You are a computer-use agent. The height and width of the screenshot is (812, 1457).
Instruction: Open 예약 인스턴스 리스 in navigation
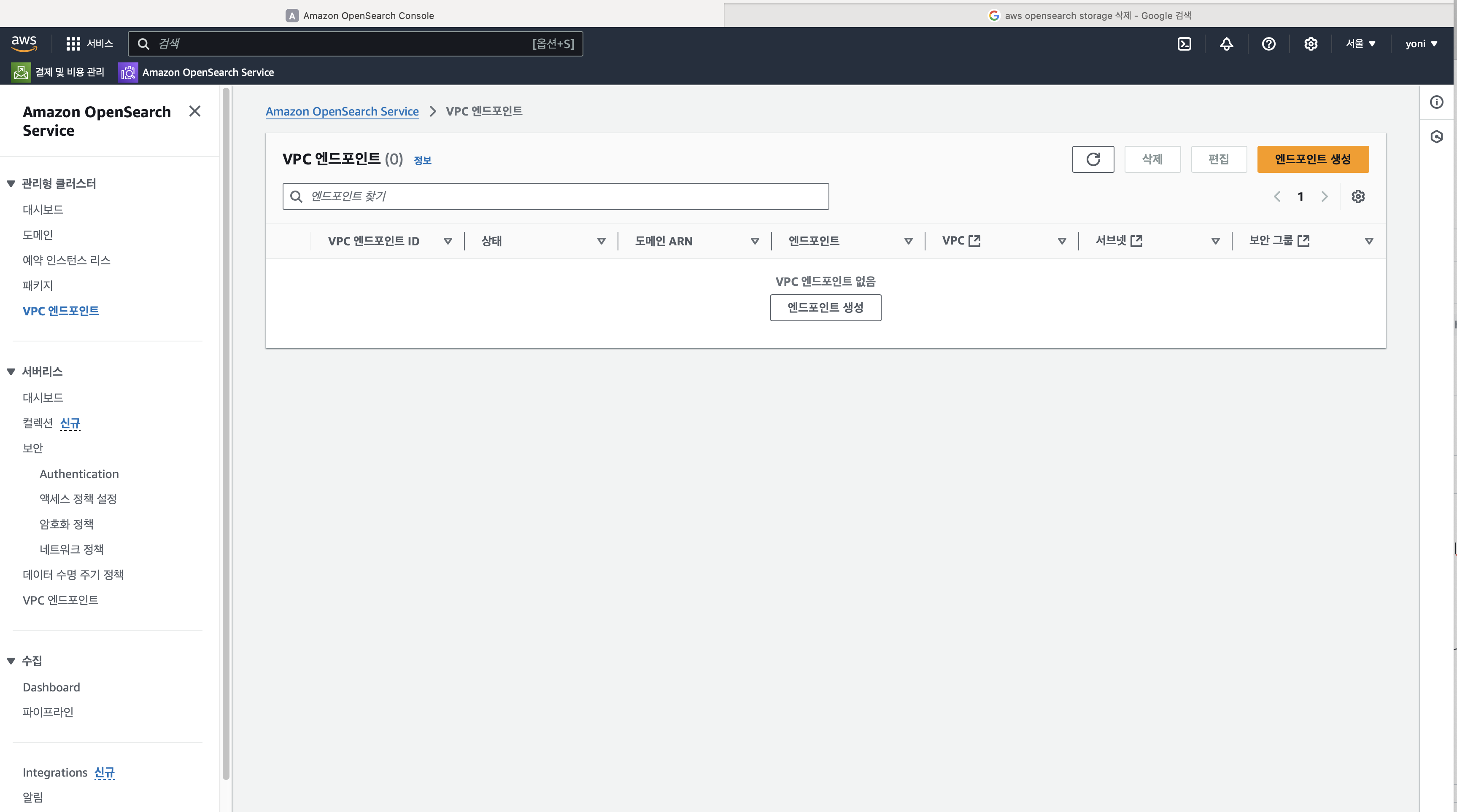pos(67,260)
